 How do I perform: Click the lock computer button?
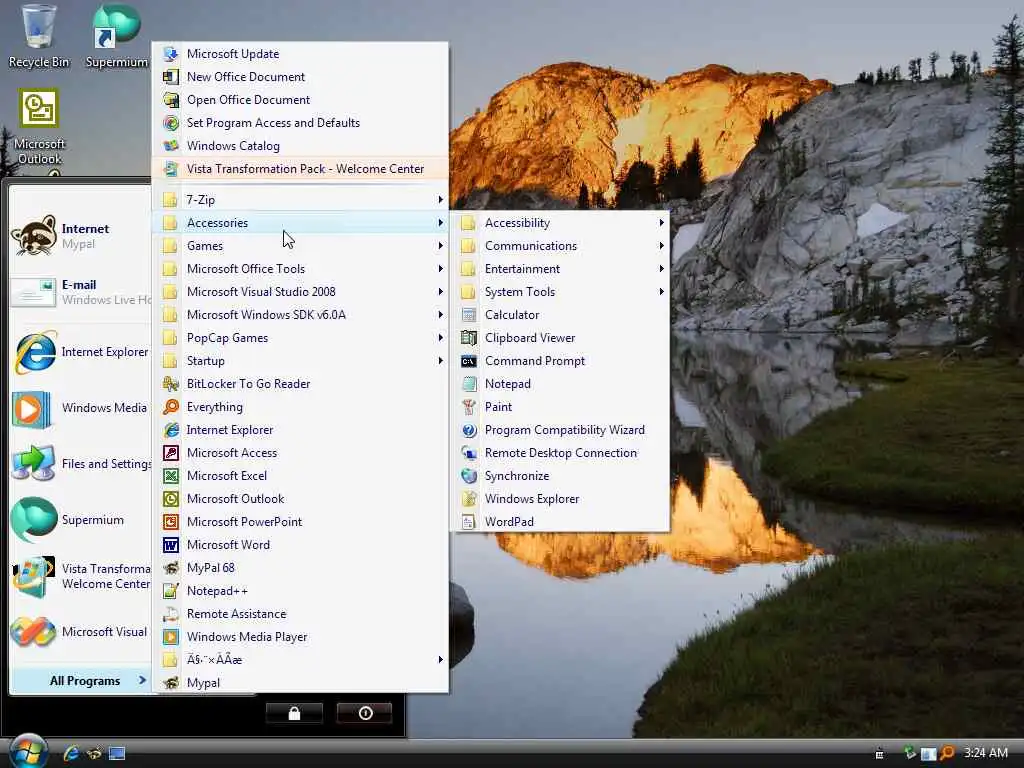(294, 713)
